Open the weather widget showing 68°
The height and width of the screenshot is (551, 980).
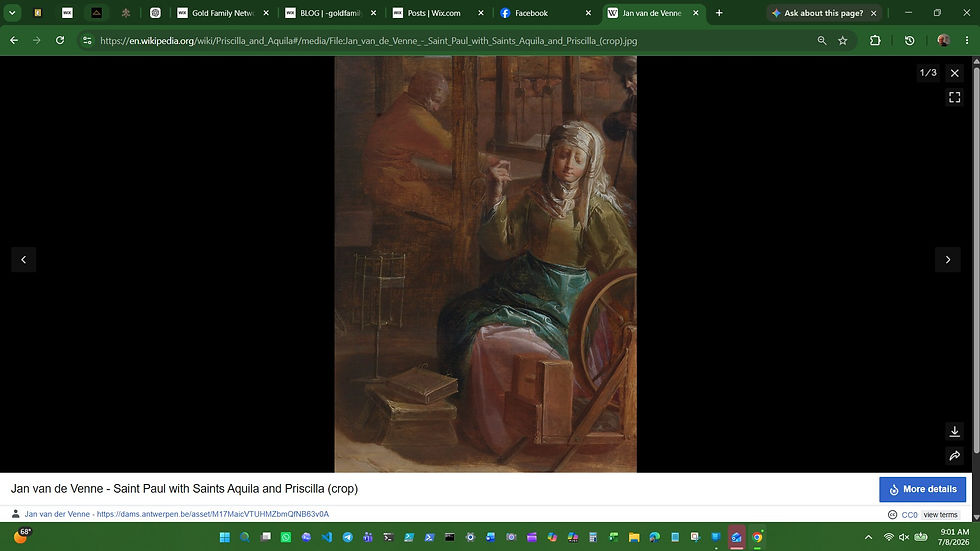coord(22,536)
